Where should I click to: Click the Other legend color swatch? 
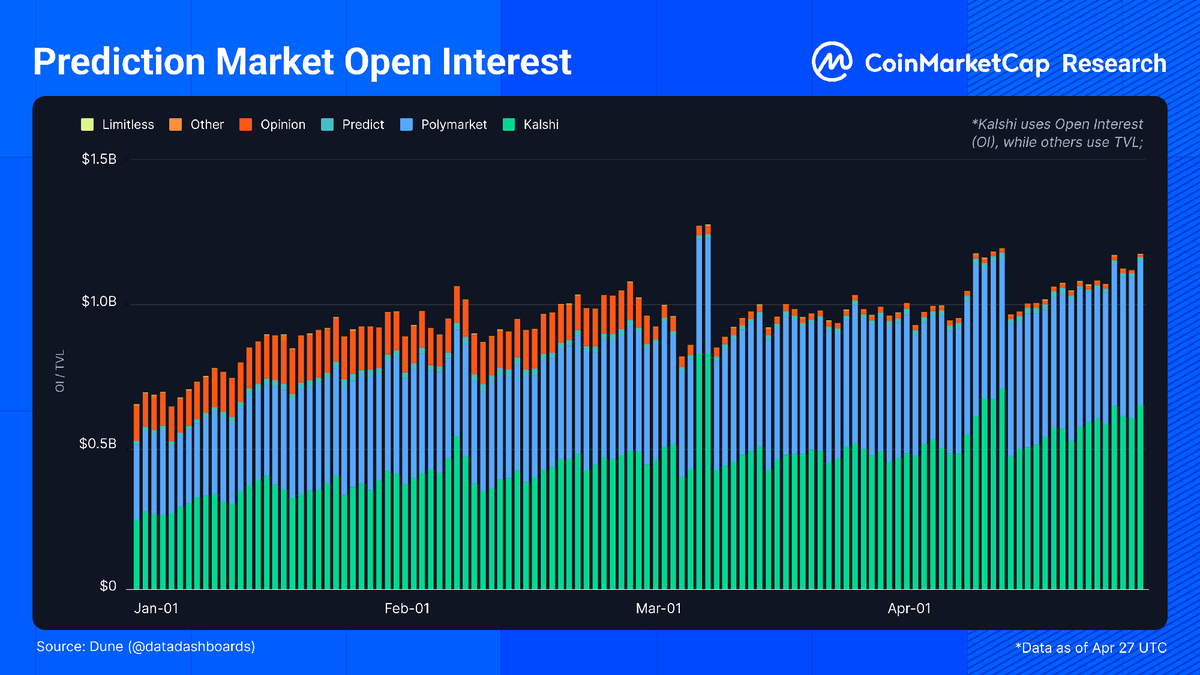point(175,125)
